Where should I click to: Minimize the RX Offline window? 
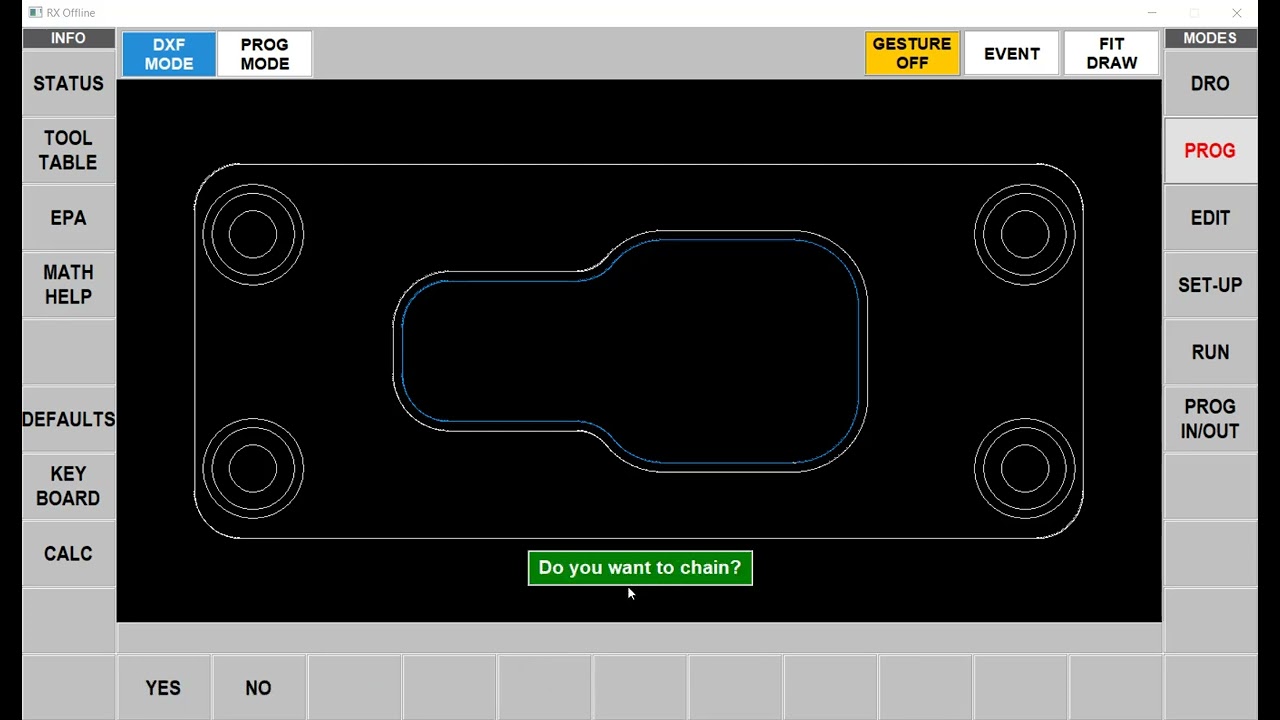(1152, 13)
